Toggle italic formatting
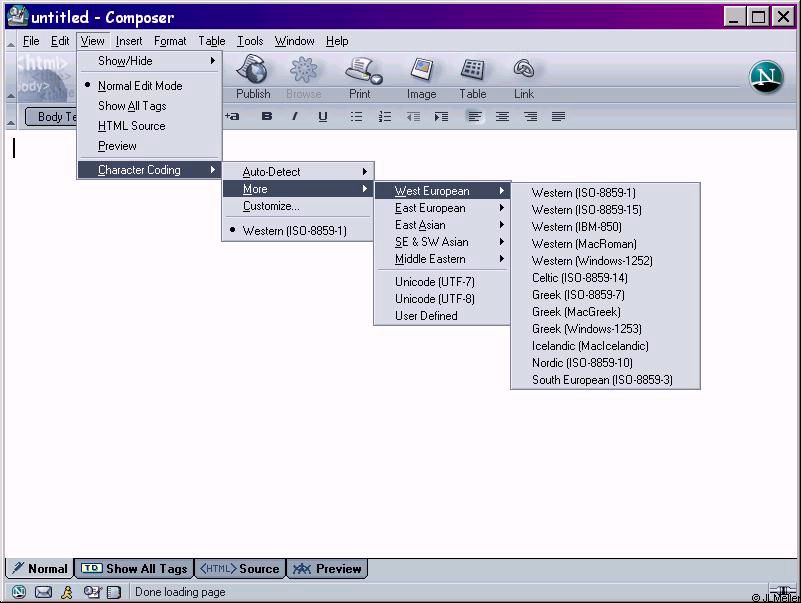Image resolution: width=801 pixels, height=603 pixels. click(295, 117)
